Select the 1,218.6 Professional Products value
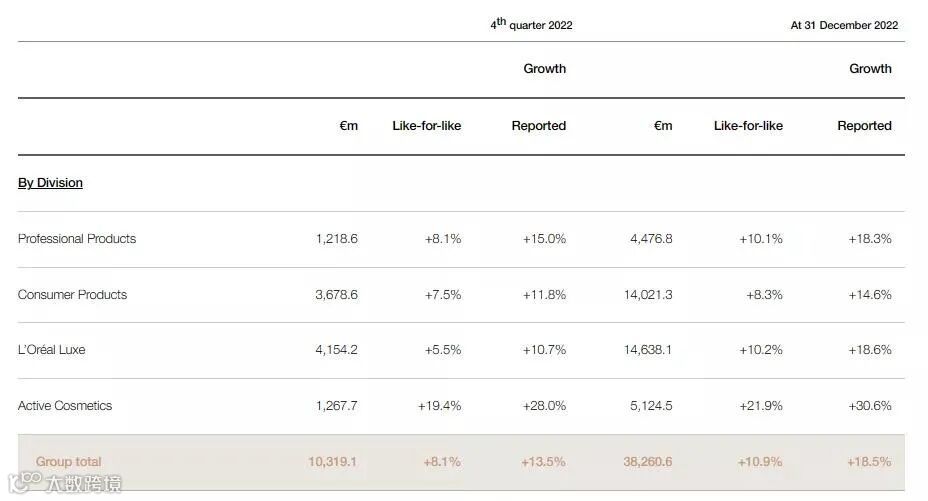The image size is (928, 501). coord(336,239)
